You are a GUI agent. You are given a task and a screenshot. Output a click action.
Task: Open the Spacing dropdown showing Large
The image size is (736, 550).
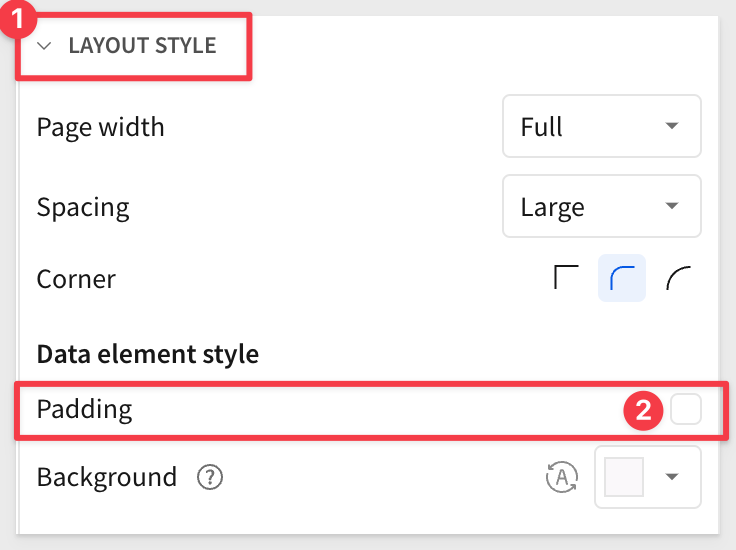(x=602, y=206)
